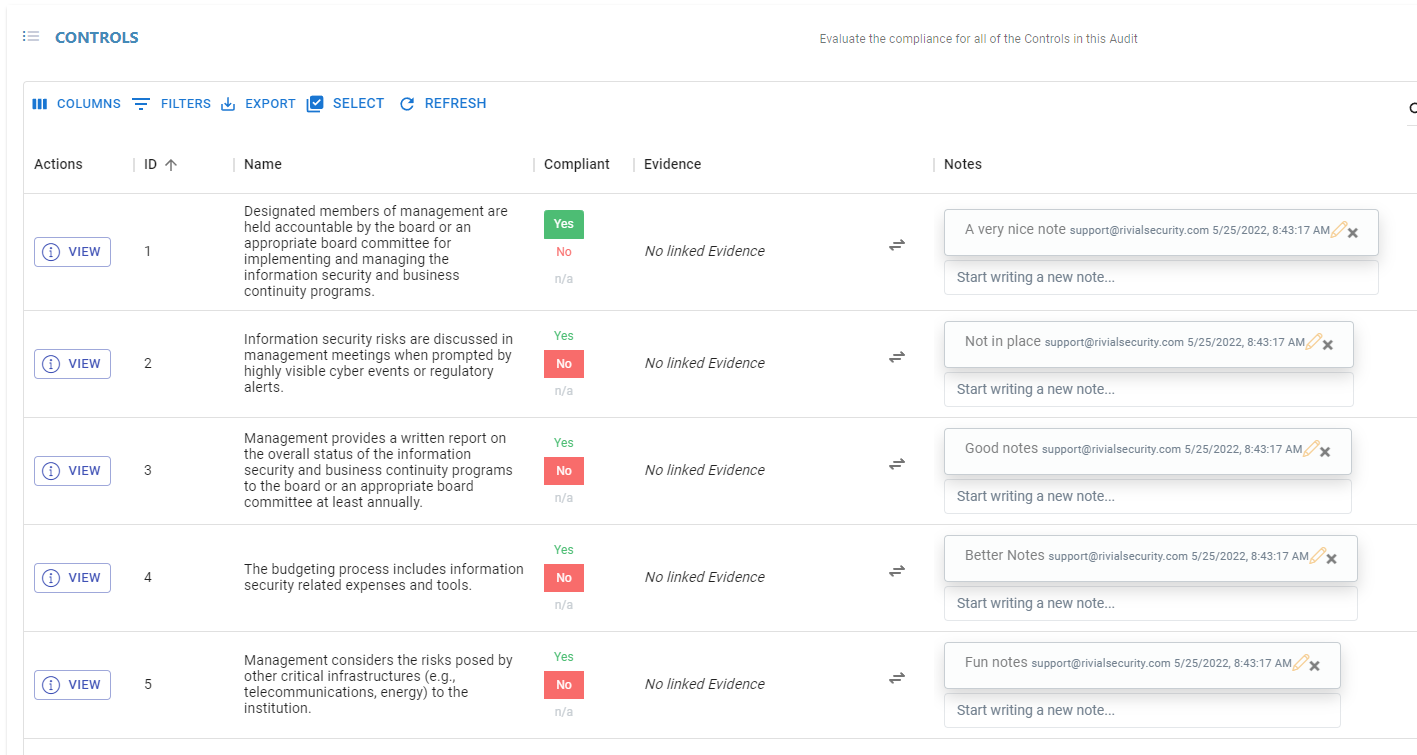1417x755 pixels.
Task: Click REFRESH to reload the controls
Action: (443, 104)
